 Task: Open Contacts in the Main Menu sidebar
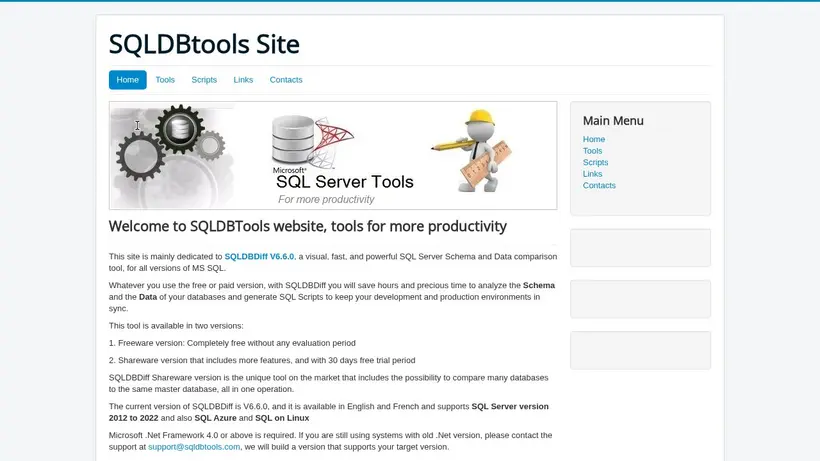click(599, 185)
